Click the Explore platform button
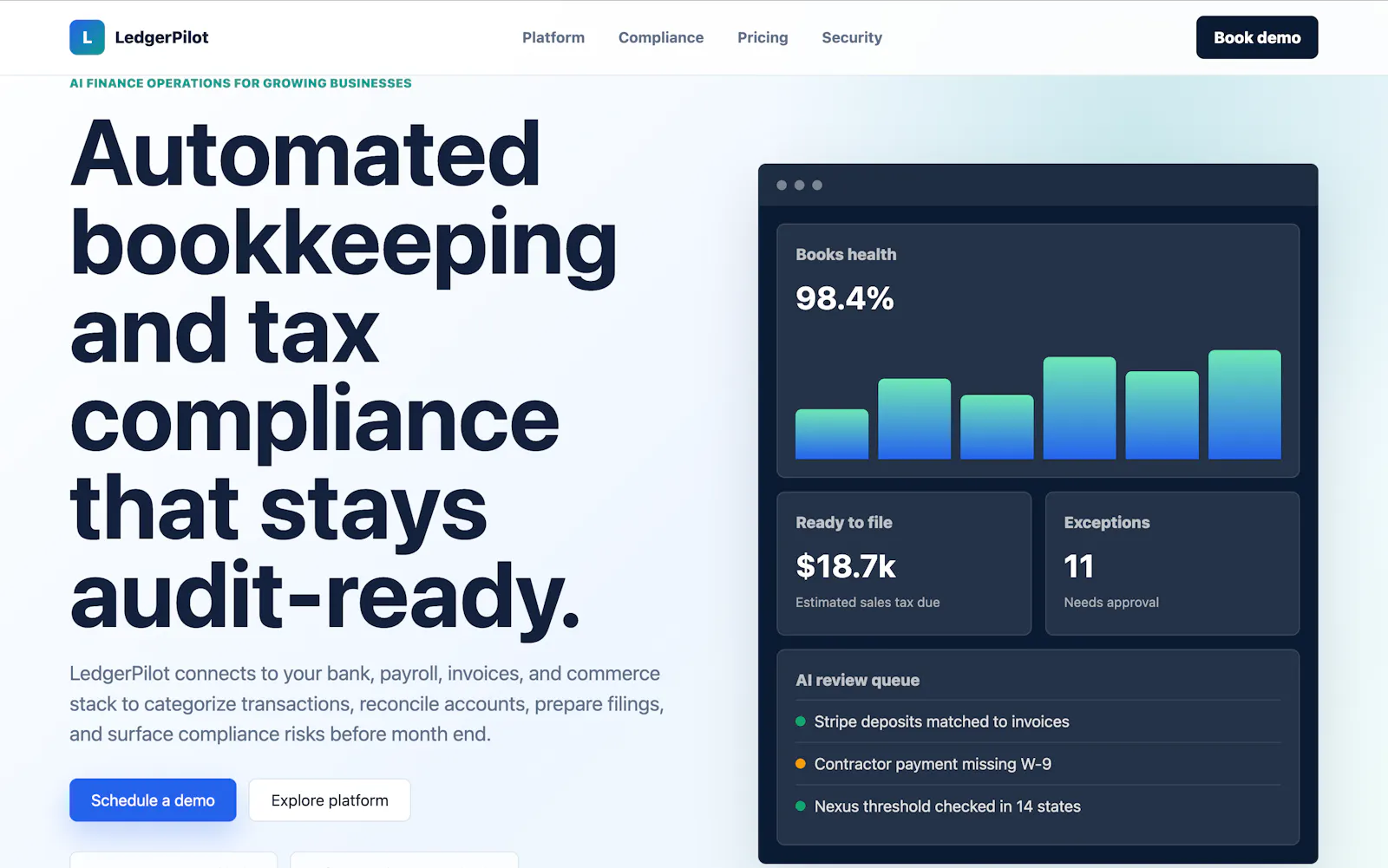 [330, 799]
